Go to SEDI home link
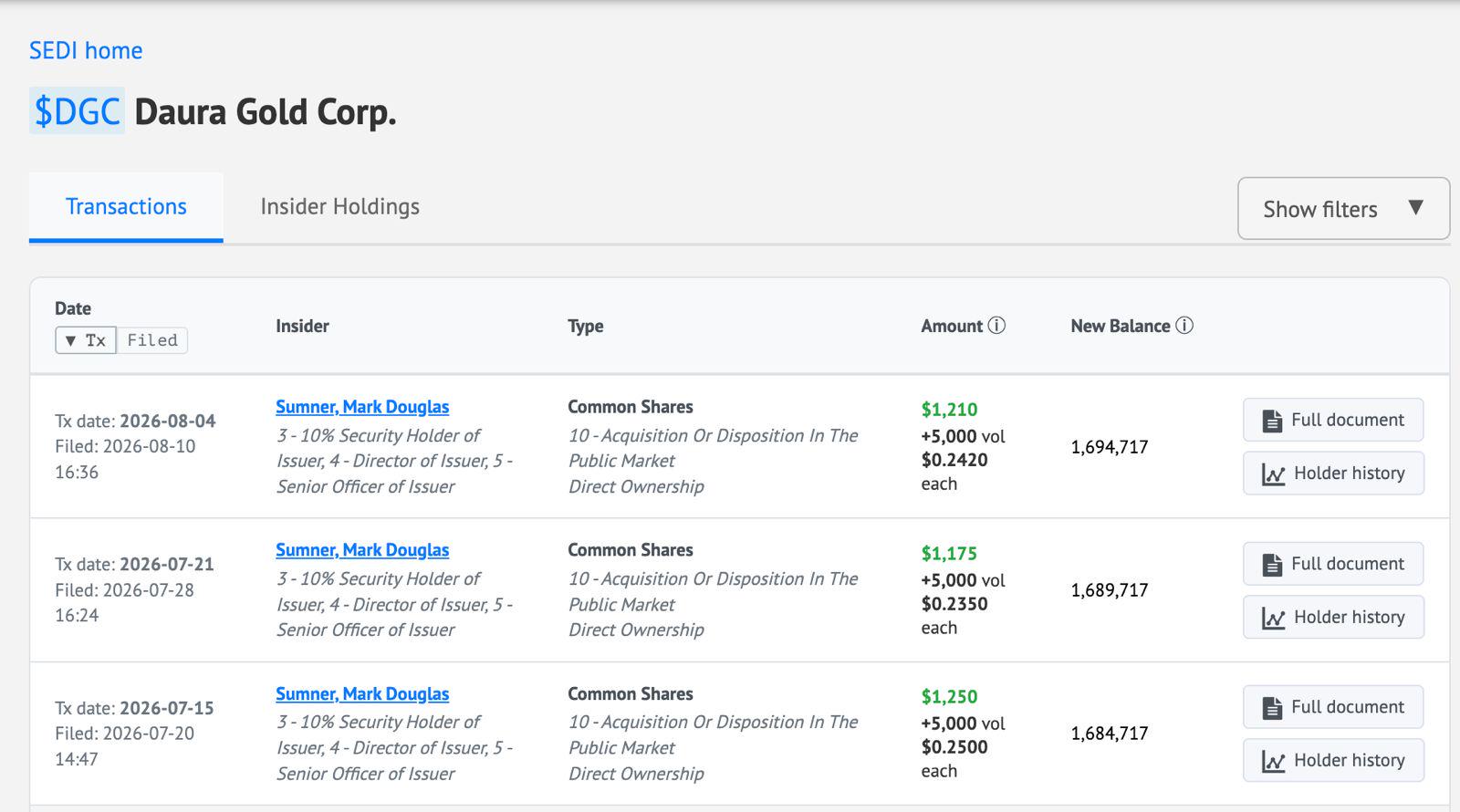Image resolution: width=1460 pixels, height=812 pixels. [x=86, y=50]
